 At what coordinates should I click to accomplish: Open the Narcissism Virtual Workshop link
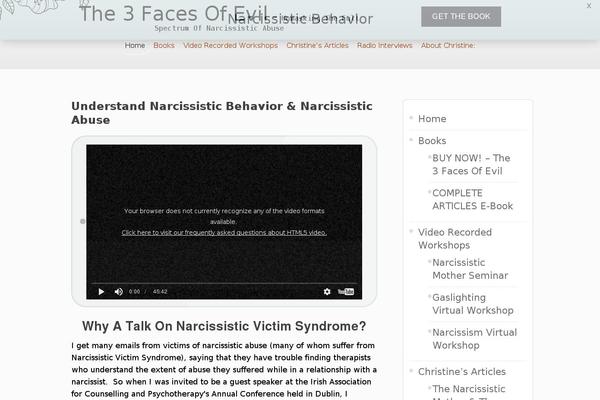(x=474, y=339)
